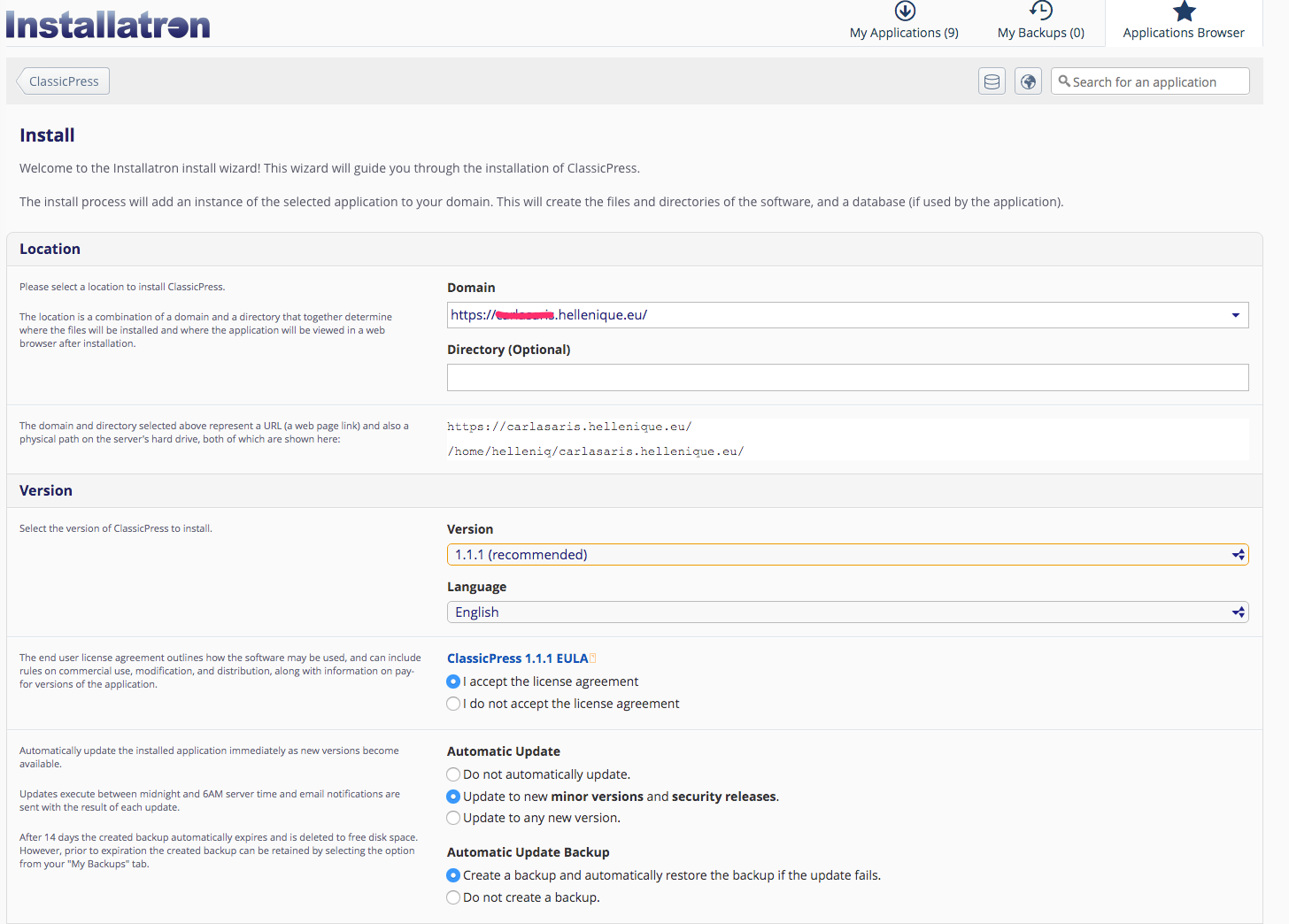Open the Domain dropdown
Viewport: 1289px width, 924px height.
point(1235,314)
